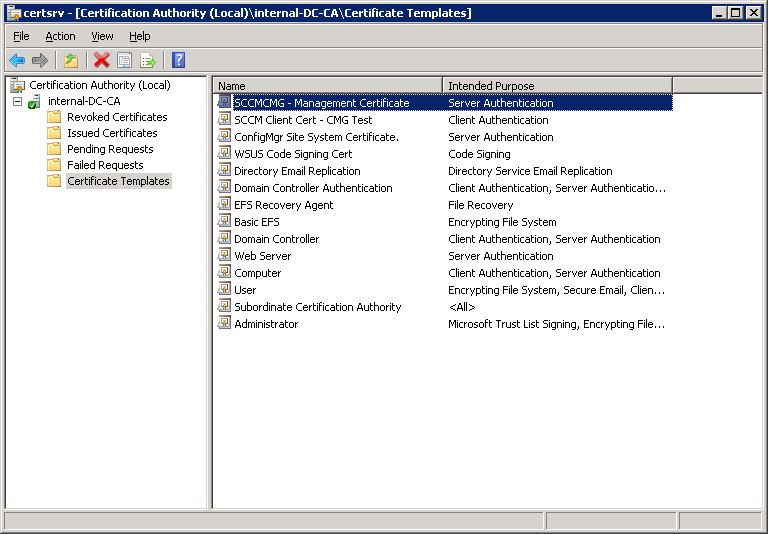Screen dimensions: 768x534
Task: Click the <All> intended purpose cell
Action: 462,307
